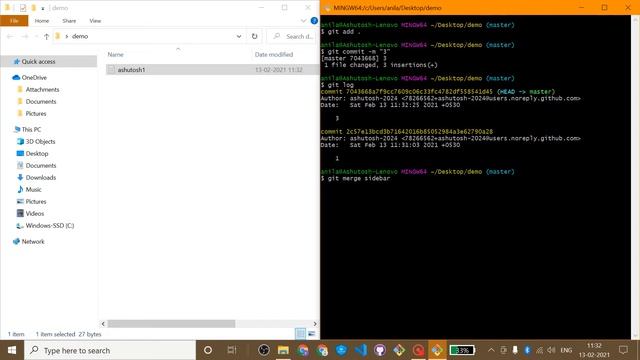
Task: Click the commit 7043668 hash line in terminal
Action: tap(438, 92)
